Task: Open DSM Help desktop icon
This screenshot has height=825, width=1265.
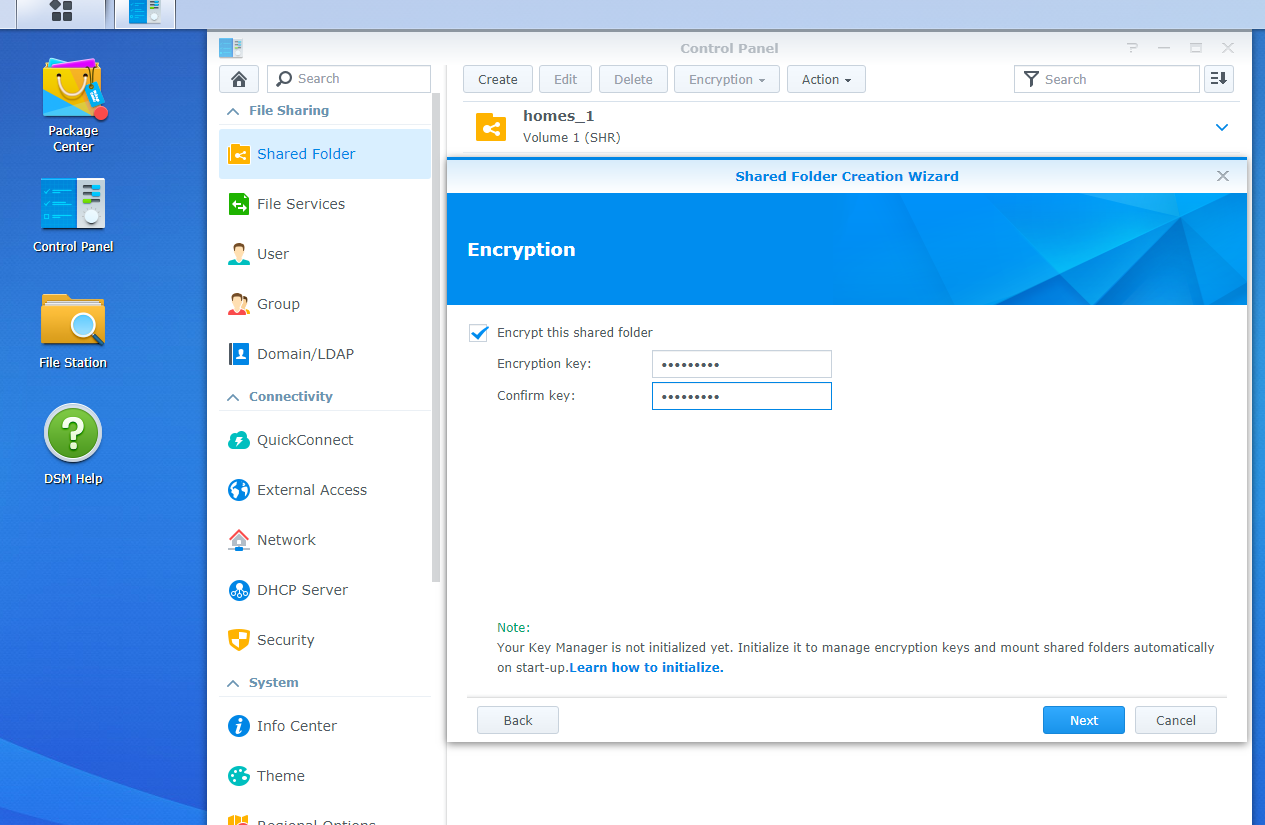Action: click(x=73, y=445)
